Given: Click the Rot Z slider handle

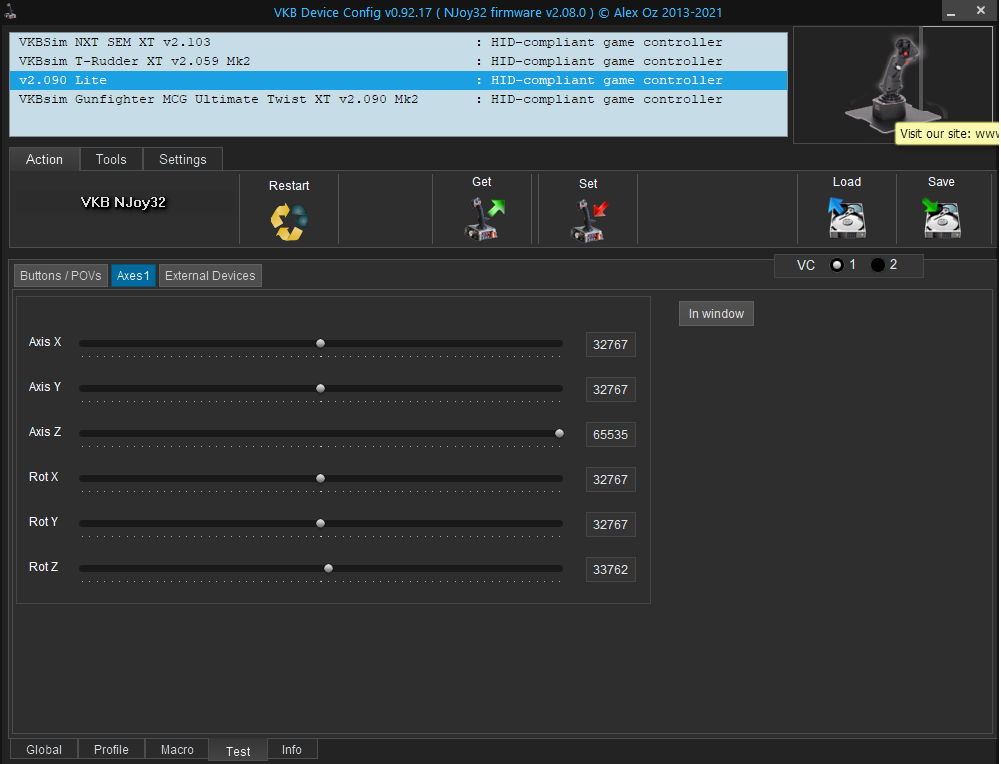Looking at the screenshot, I should coord(328,568).
